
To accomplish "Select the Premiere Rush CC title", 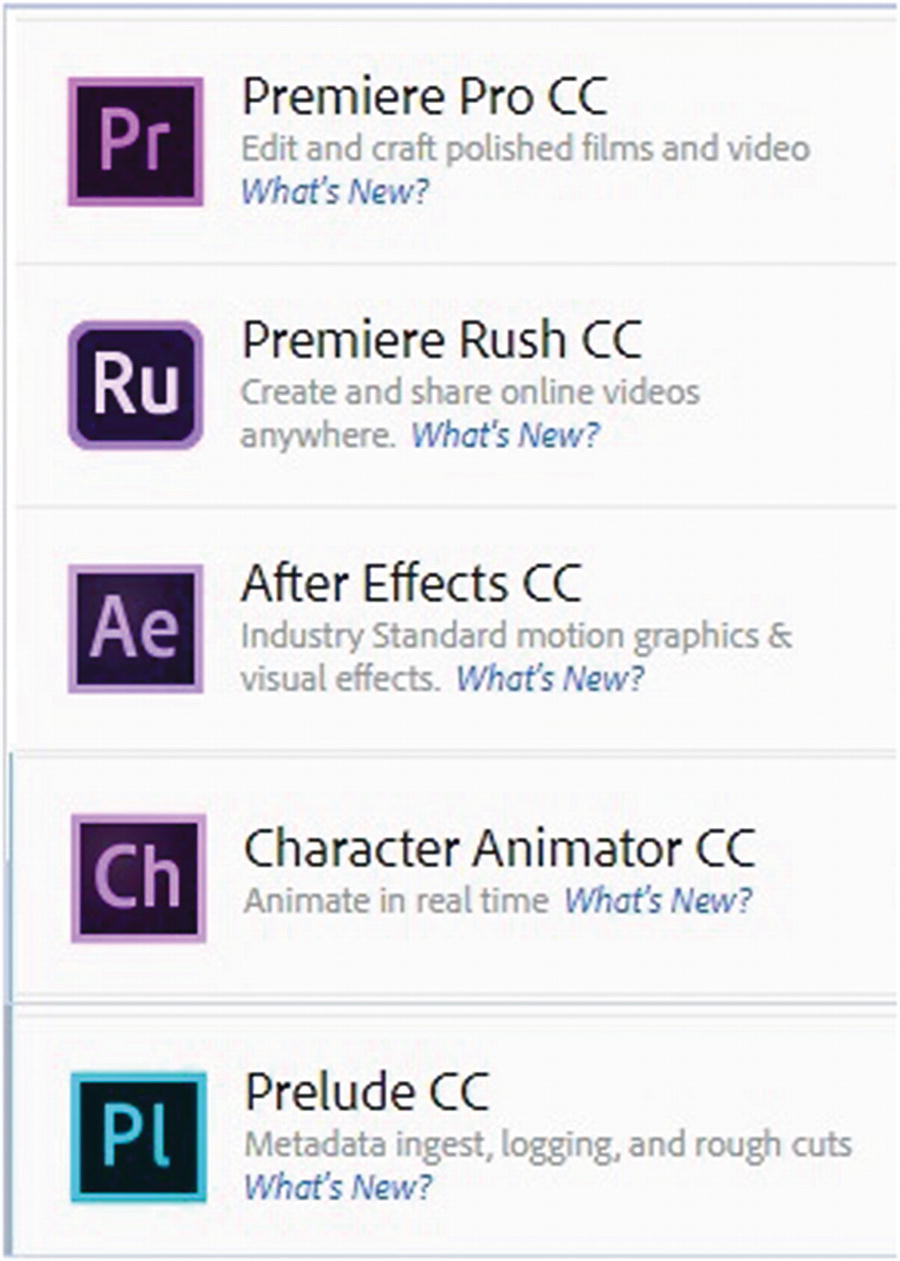I will tap(441, 341).
